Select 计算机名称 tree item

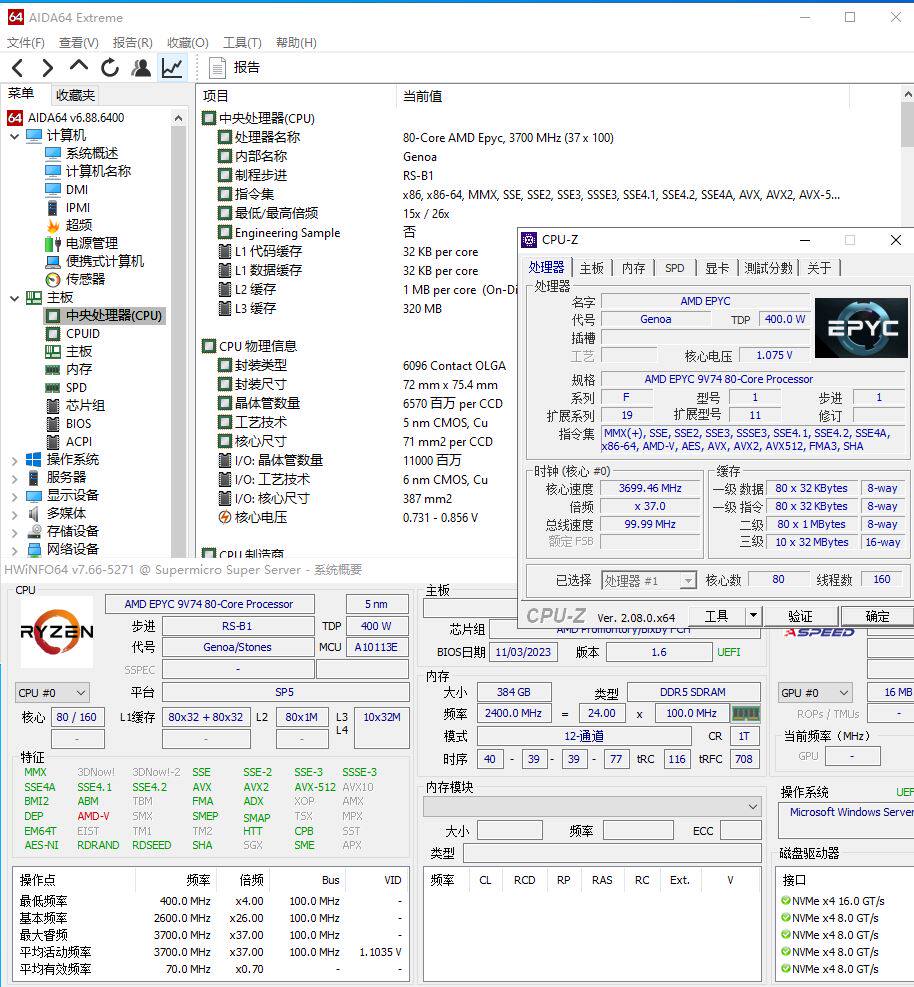click(x=98, y=171)
